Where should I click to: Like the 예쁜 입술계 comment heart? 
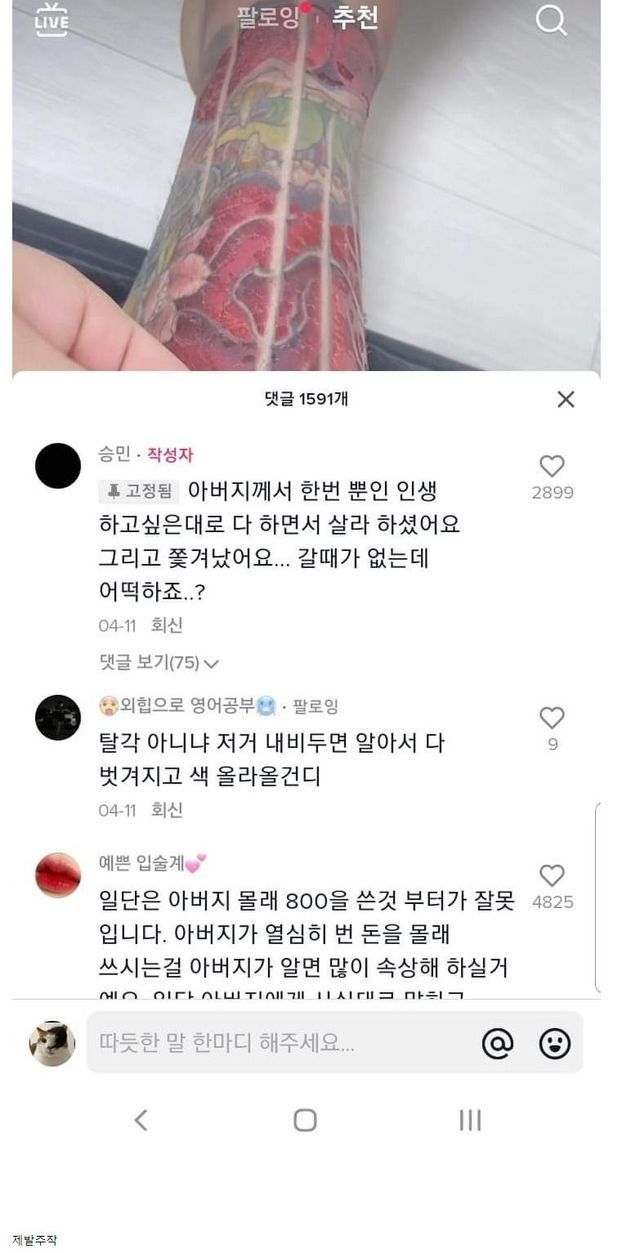(552, 875)
